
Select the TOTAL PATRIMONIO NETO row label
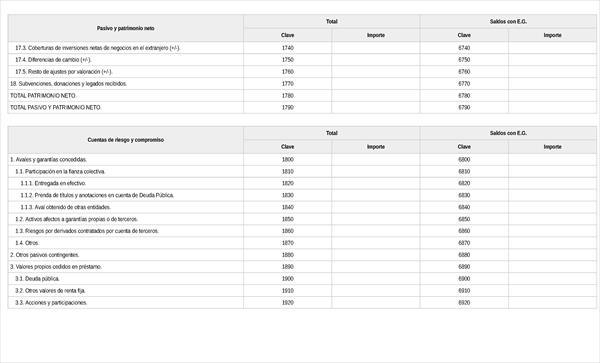43,96
